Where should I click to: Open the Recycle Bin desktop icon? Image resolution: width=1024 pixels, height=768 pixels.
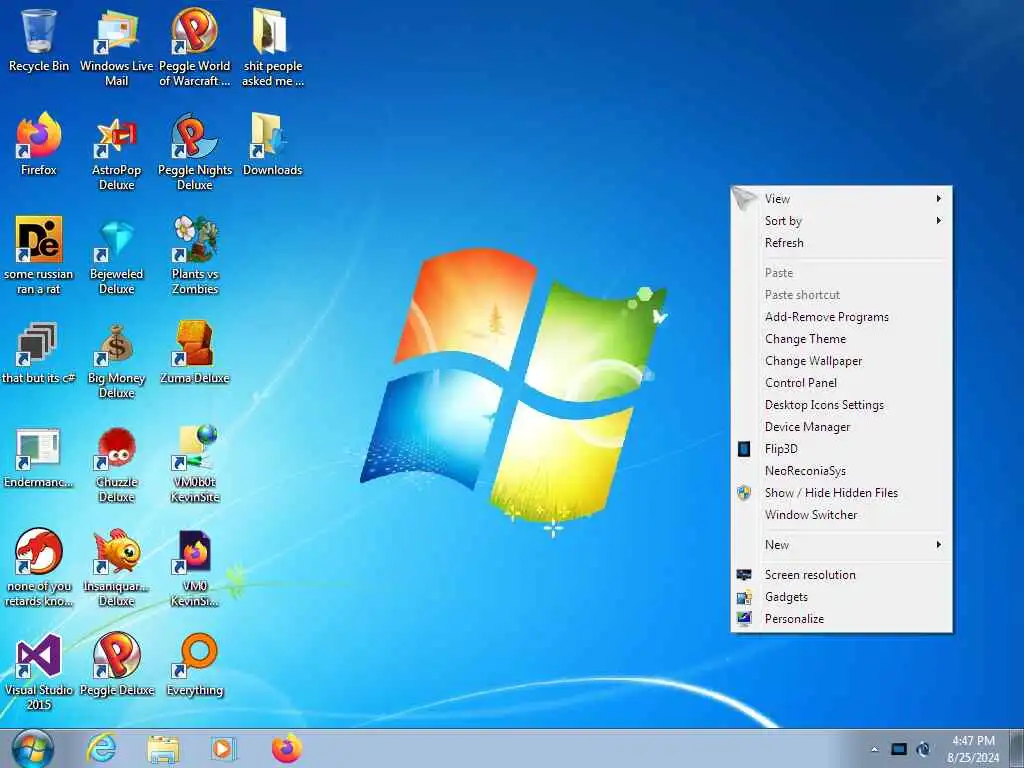coord(39,40)
